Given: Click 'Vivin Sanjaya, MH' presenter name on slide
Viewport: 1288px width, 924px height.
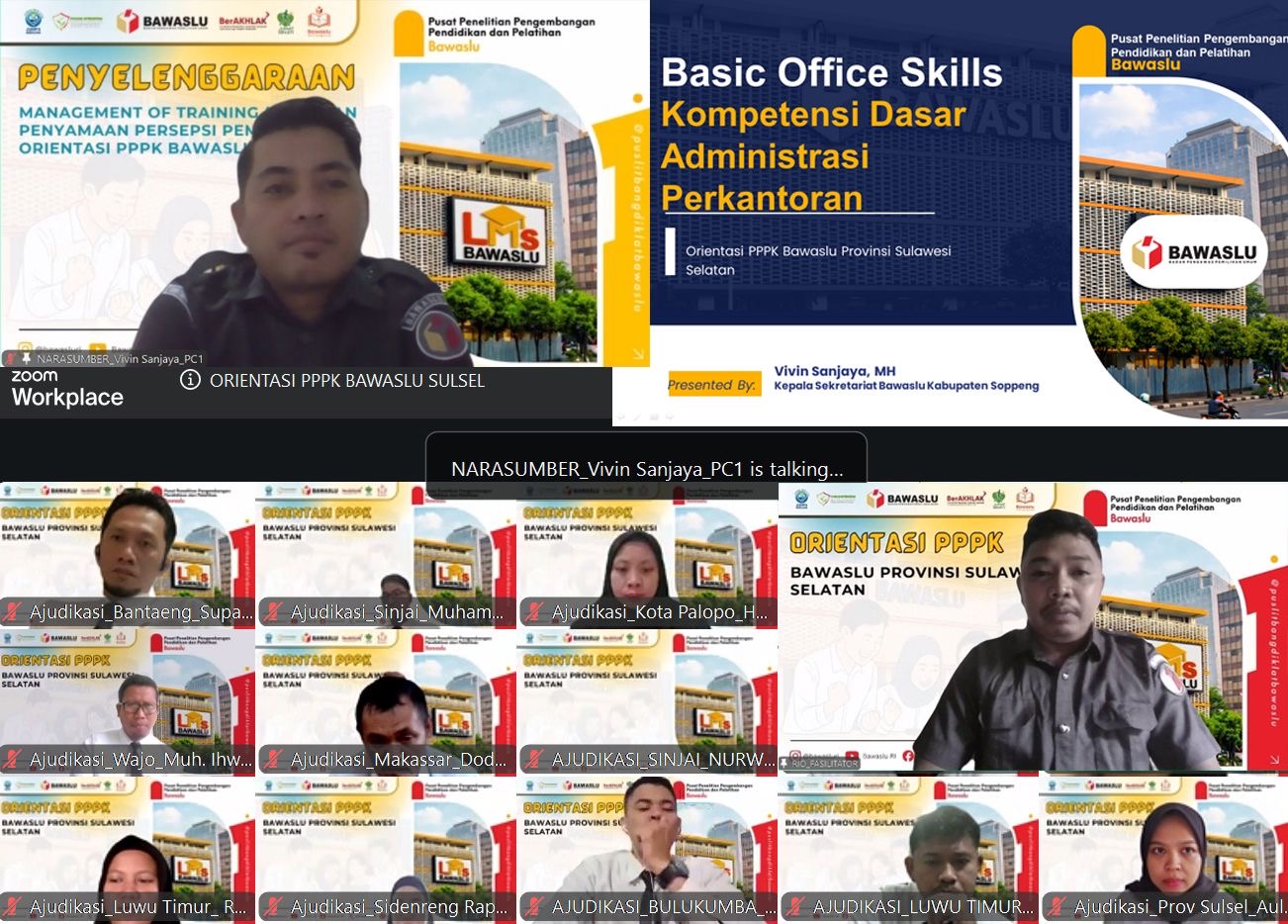Looking at the screenshot, I should click(x=835, y=371).
